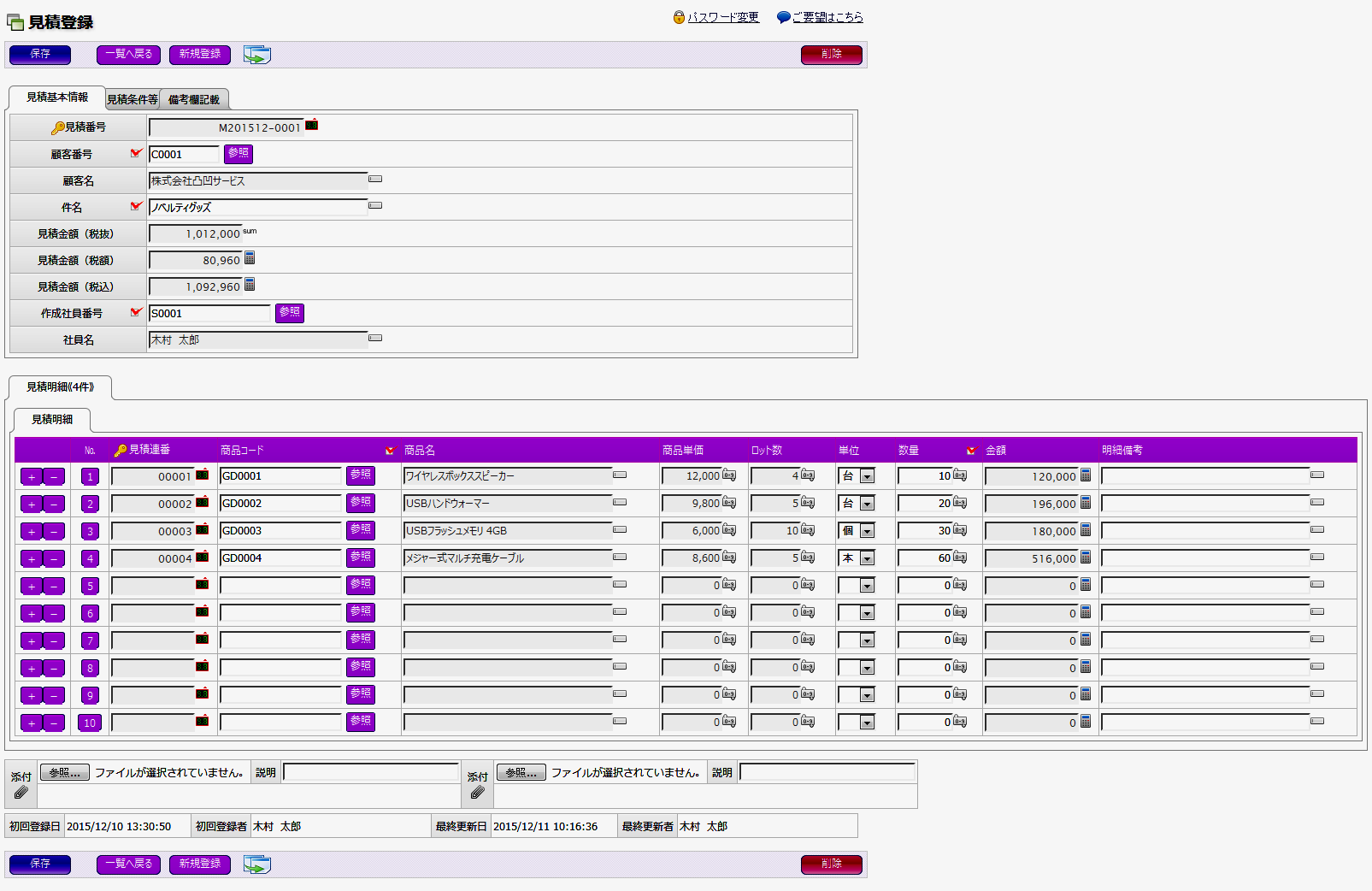
Task: Add a row with plus button on row 1
Action: click(x=32, y=477)
